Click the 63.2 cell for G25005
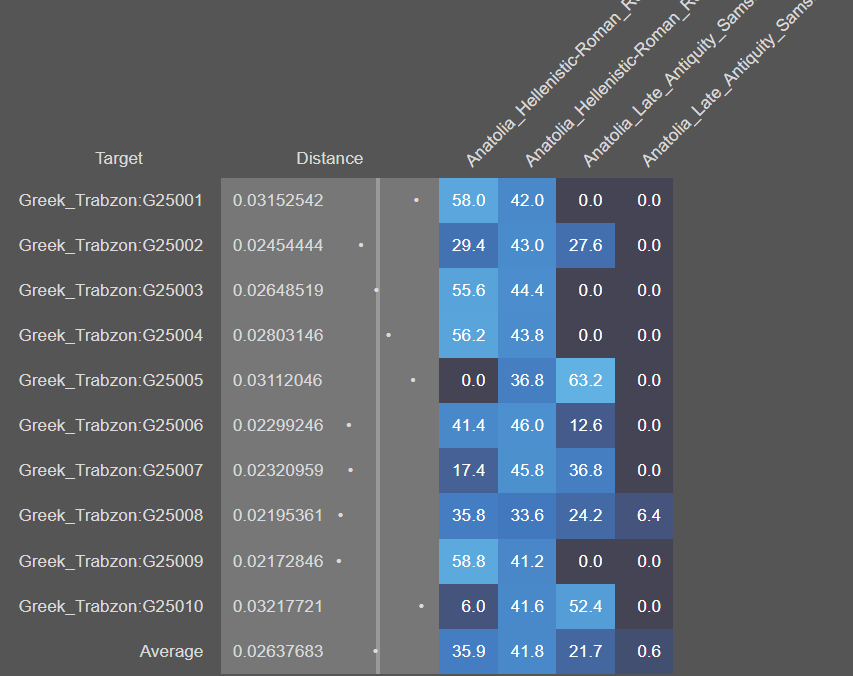853x676 pixels. (585, 380)
